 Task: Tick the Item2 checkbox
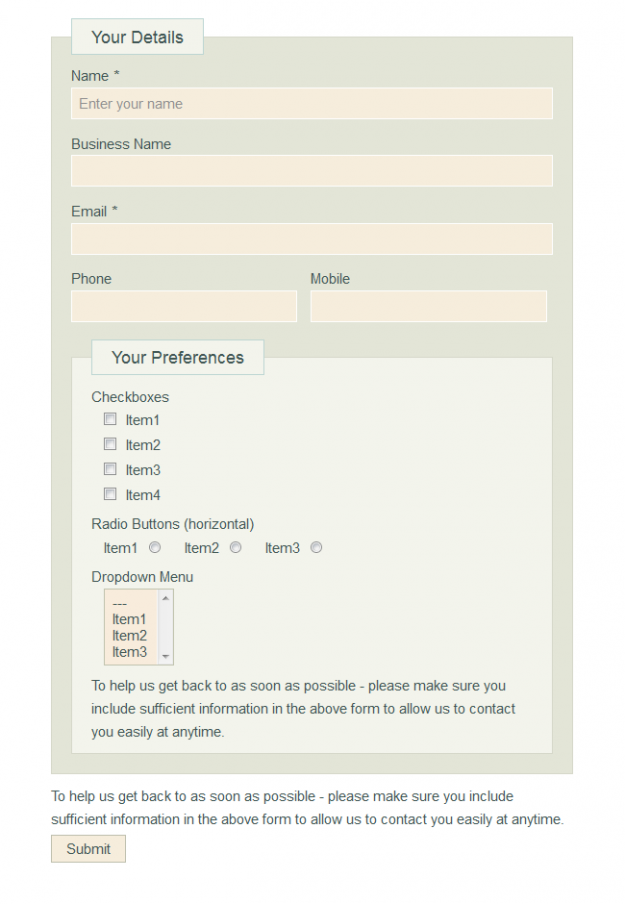pyautogui.click(x=111, y=444)
